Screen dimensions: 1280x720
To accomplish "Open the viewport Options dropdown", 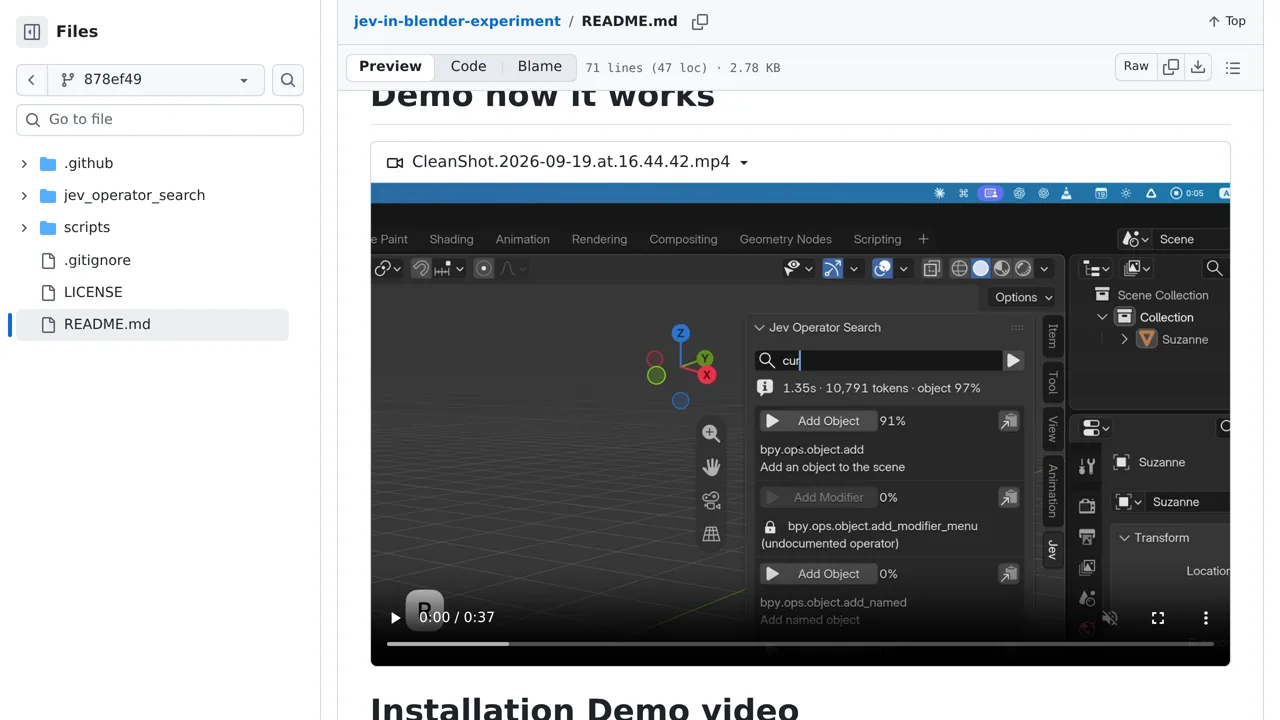I will pos(1020,297).
